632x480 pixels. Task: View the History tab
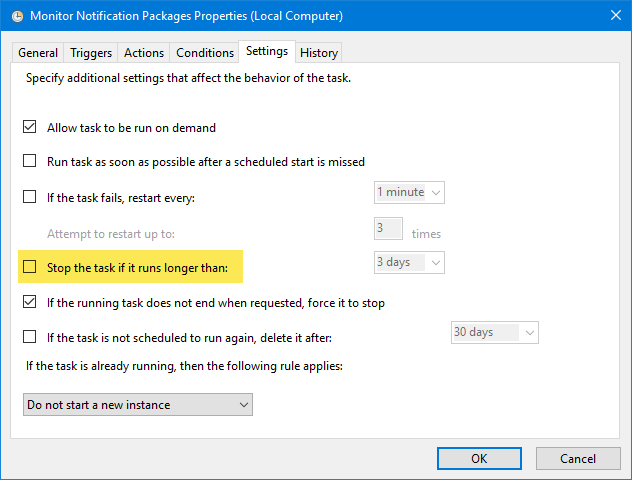[319, 53]
